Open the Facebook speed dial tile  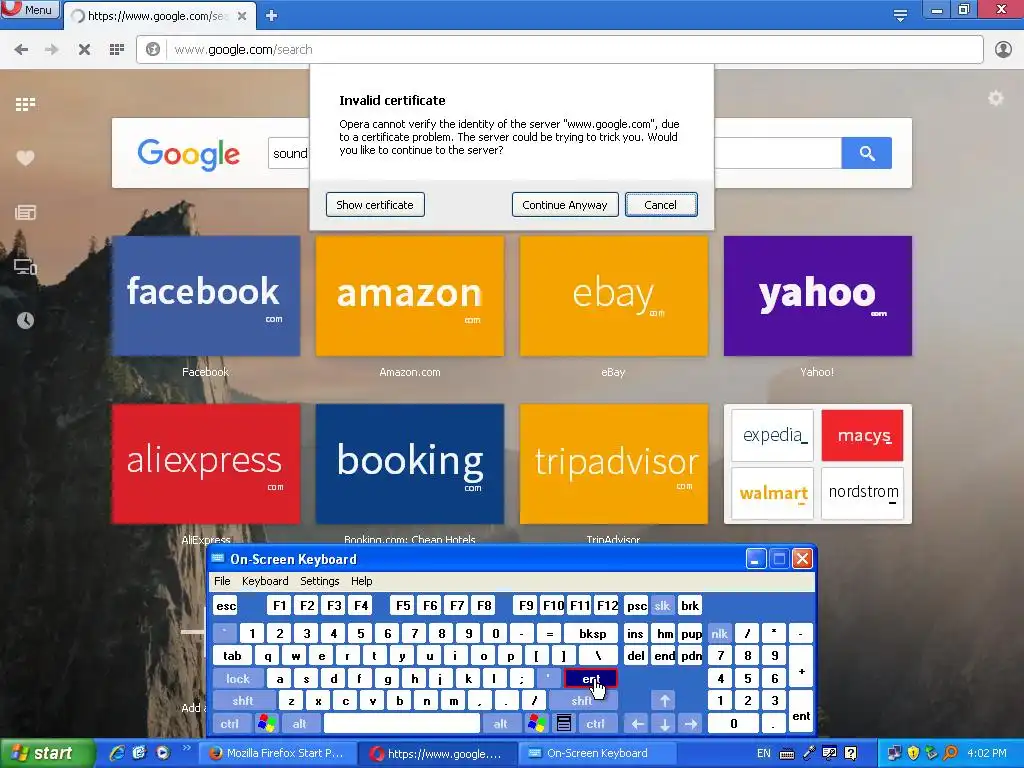(x=206, y=296)
